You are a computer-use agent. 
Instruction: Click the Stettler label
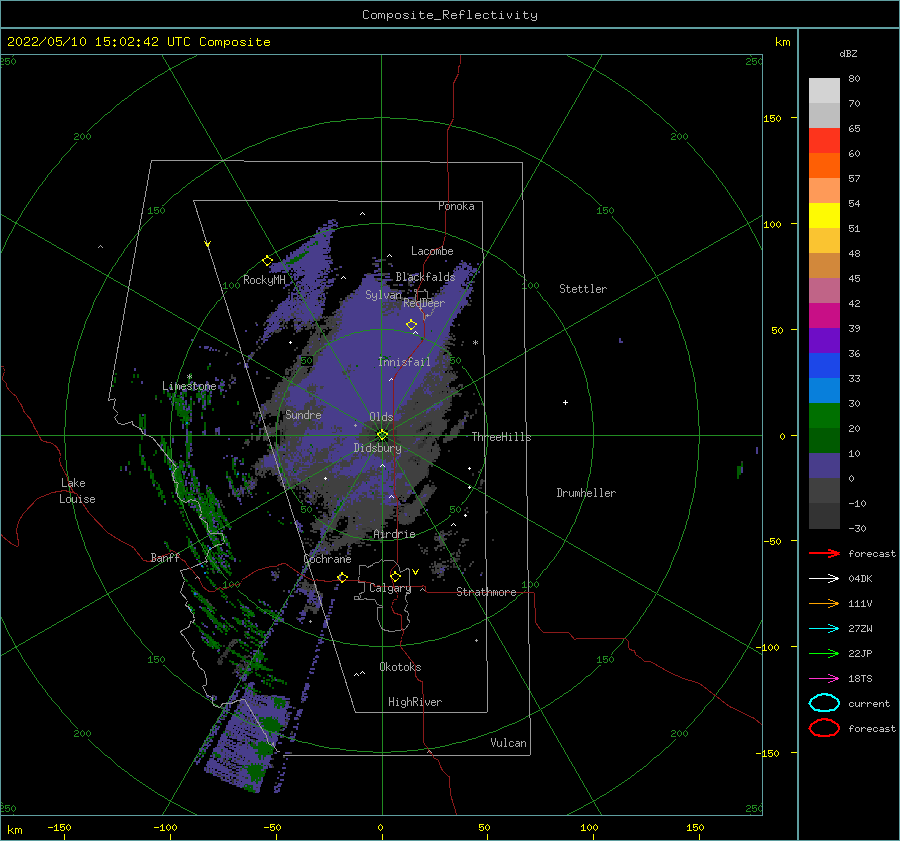coord(583,289)
